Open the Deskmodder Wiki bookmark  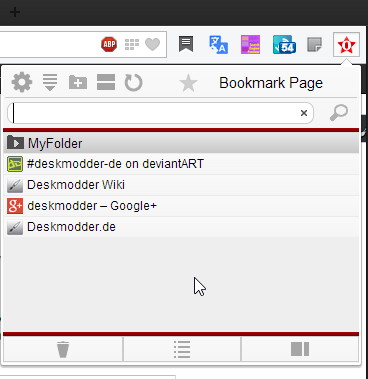181,185
